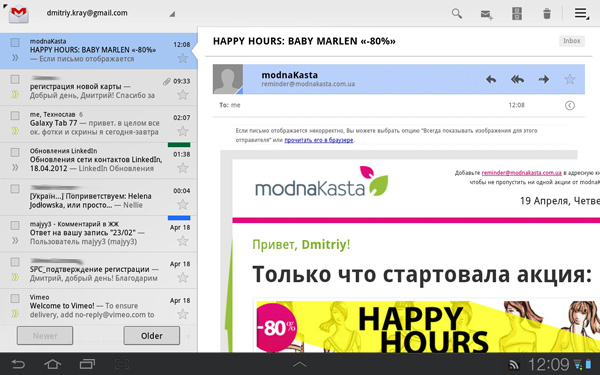Tap the recent apps button

[87, 364]
